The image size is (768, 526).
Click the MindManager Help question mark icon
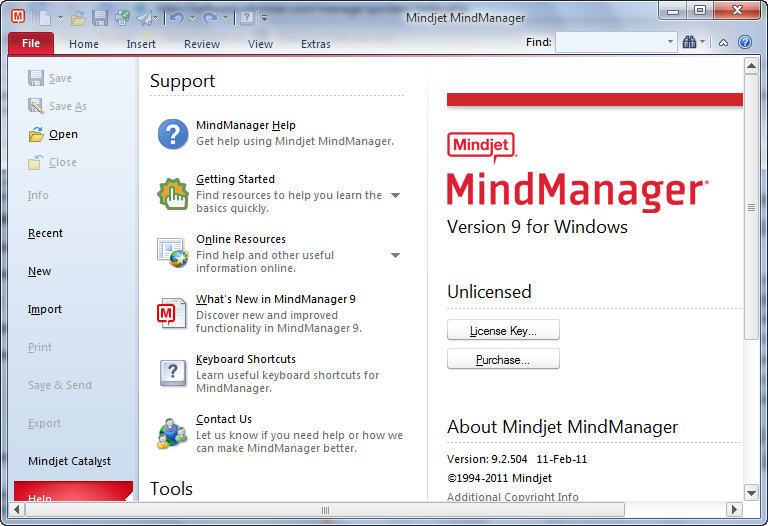172,134
